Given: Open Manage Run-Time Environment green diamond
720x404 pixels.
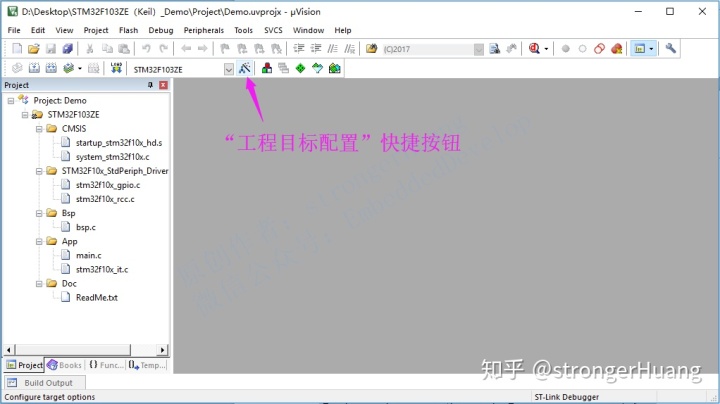Looking at the screenshot, I should tap(300, 68).
